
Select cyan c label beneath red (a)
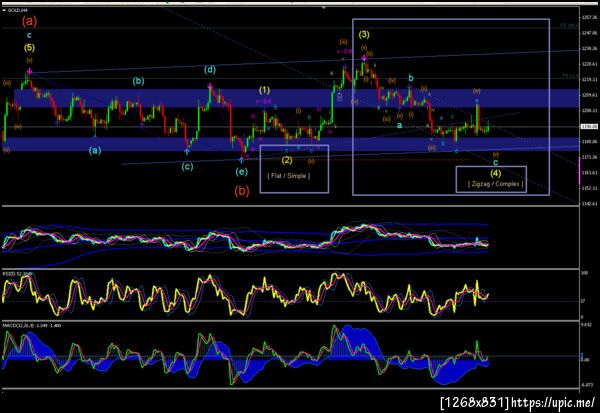click(x=29, y=36)
